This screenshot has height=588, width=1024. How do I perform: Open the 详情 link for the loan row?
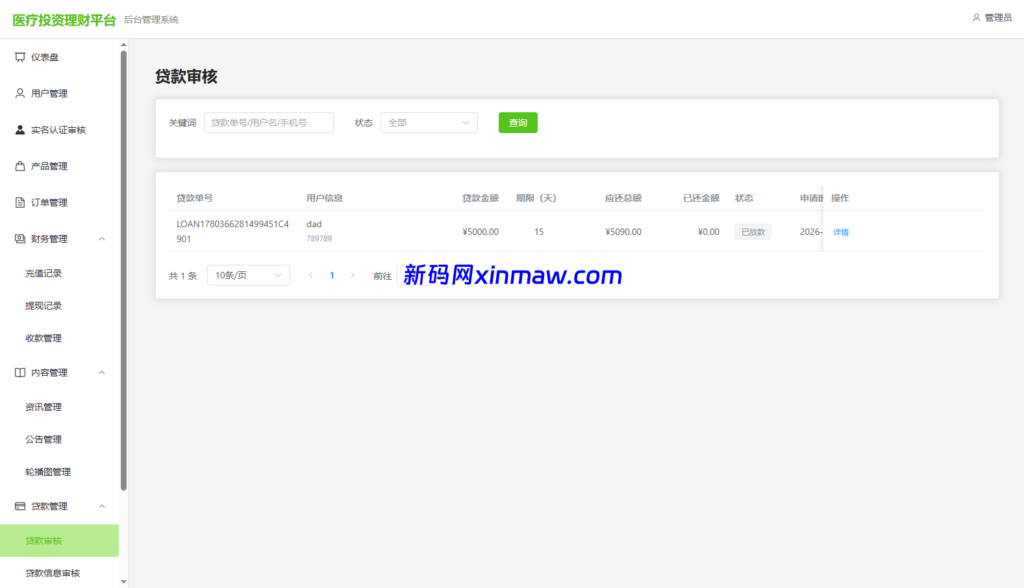840,232
